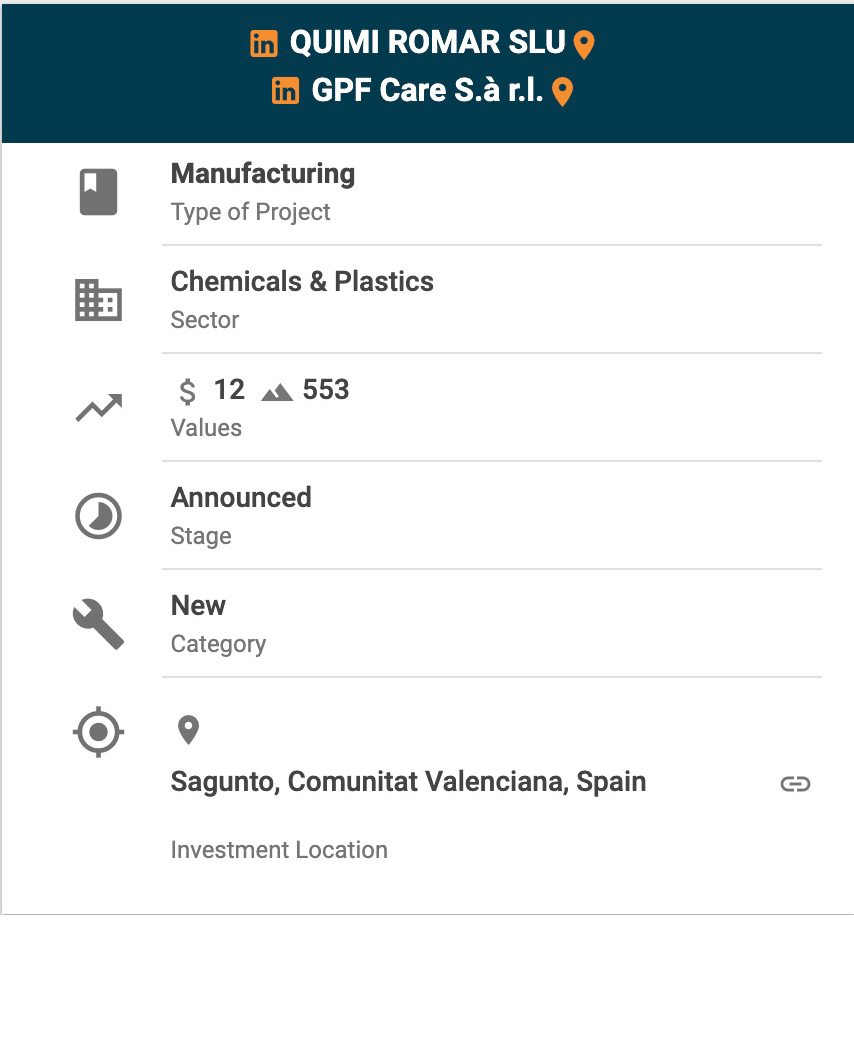The image size is (854, 1060).
Task: Click the bookmark Type of Project icon
Action: 99,193
